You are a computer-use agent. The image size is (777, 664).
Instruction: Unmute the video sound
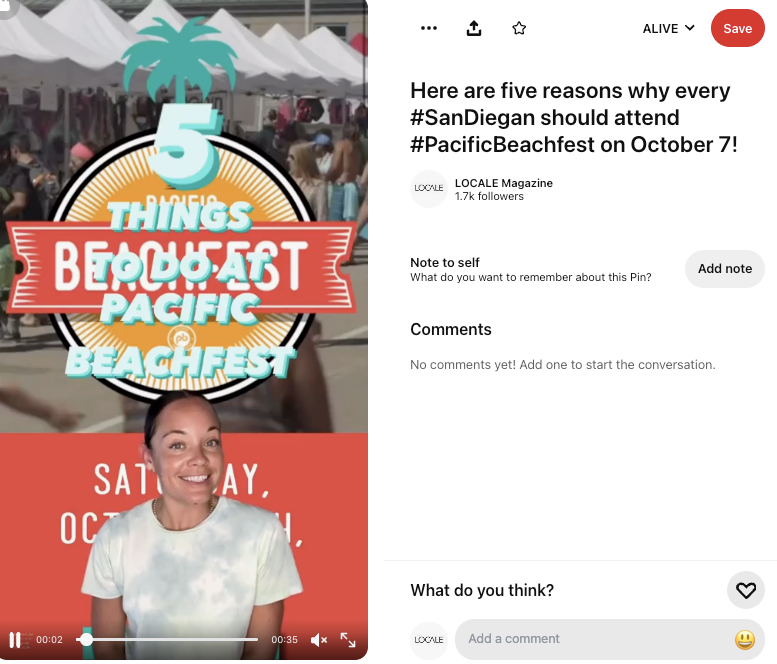[x=319, y=640]
